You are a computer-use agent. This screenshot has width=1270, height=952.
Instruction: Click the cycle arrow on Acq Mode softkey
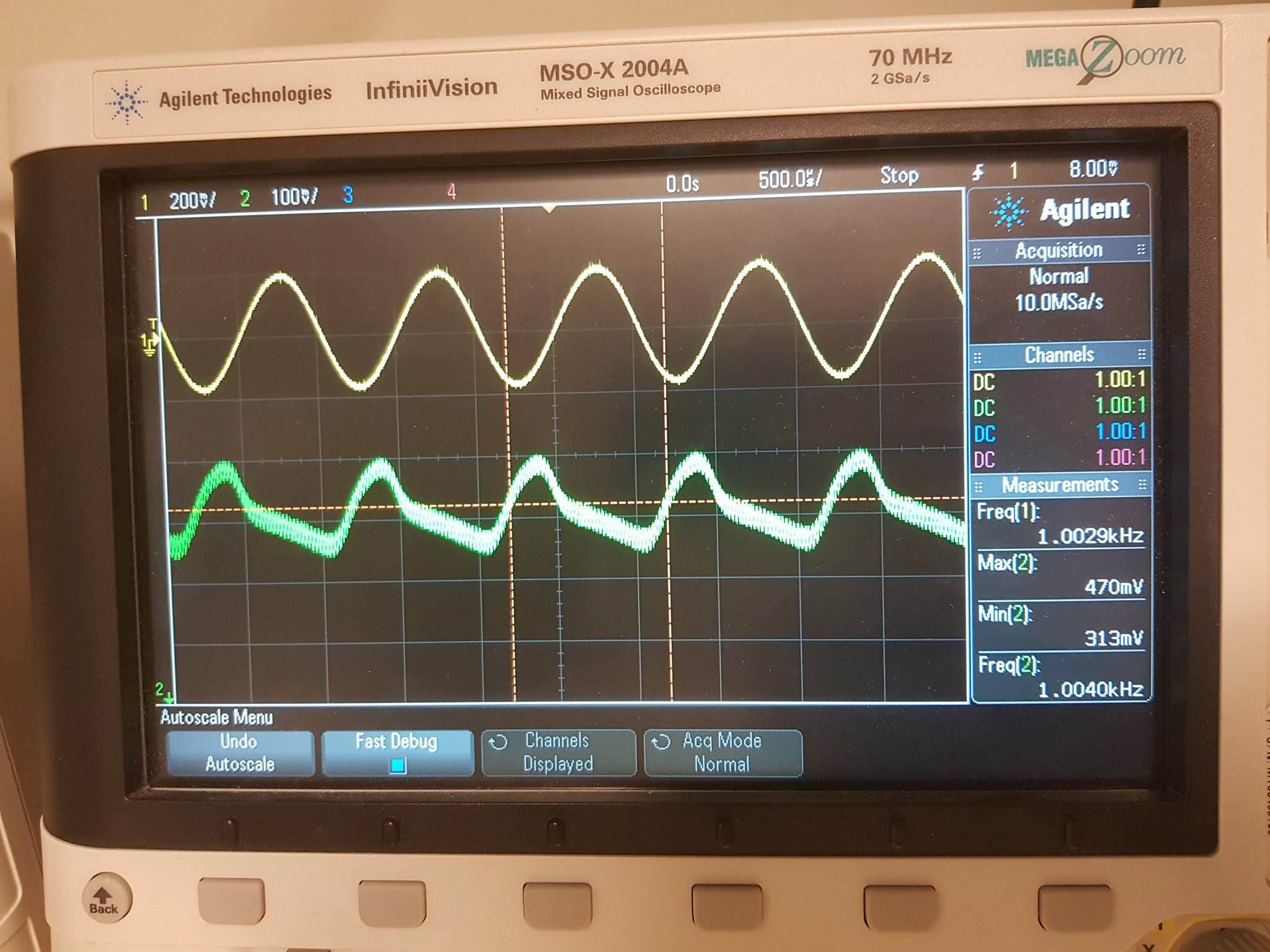(663, 741)
